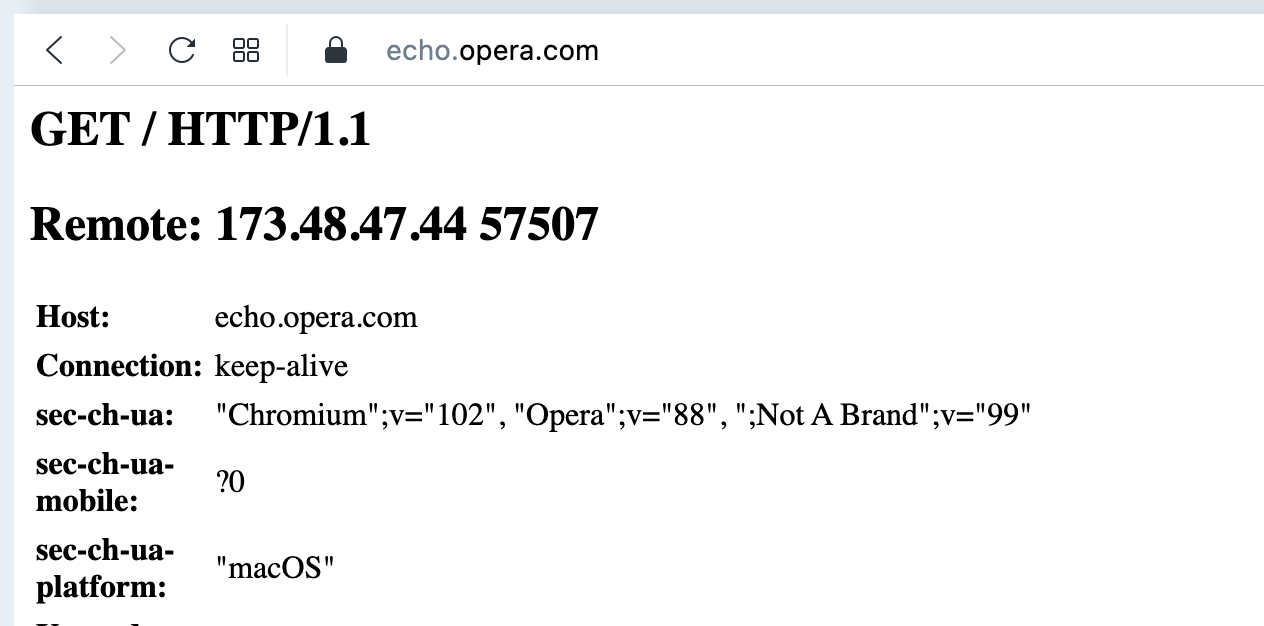Click the browser back navigation arrow
Image resolution: width=1264 pixels, height=626 pixels.
tap(55, 50)
